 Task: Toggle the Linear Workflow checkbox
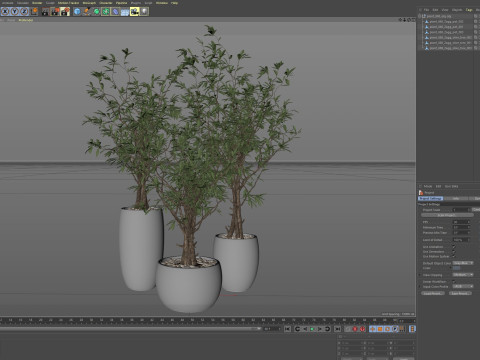454,281
